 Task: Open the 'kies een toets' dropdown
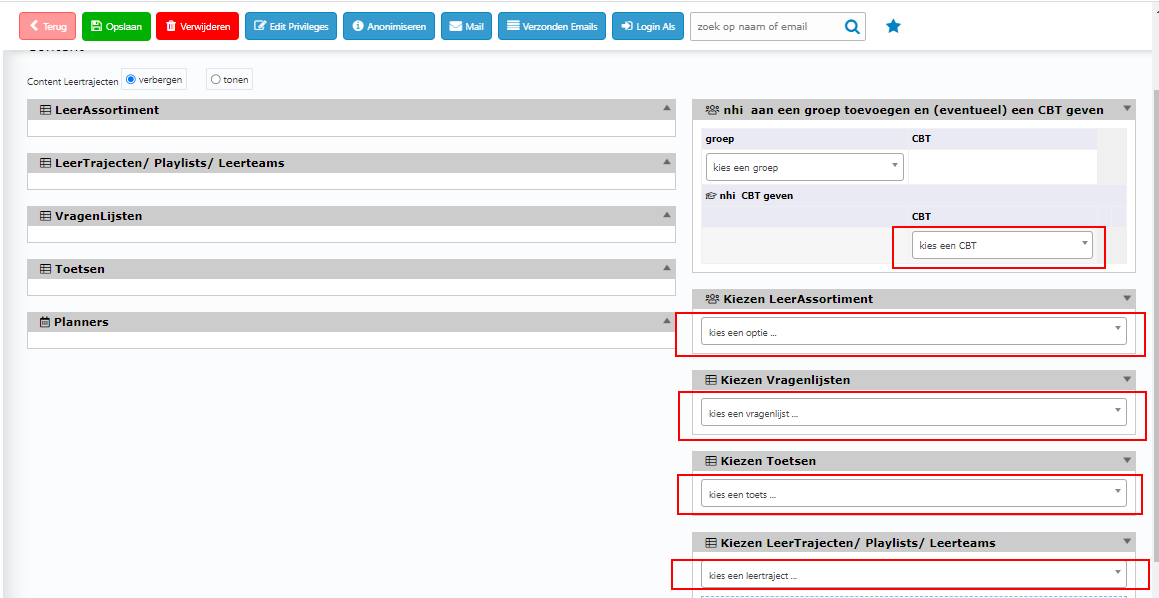(x=913, y=493)
